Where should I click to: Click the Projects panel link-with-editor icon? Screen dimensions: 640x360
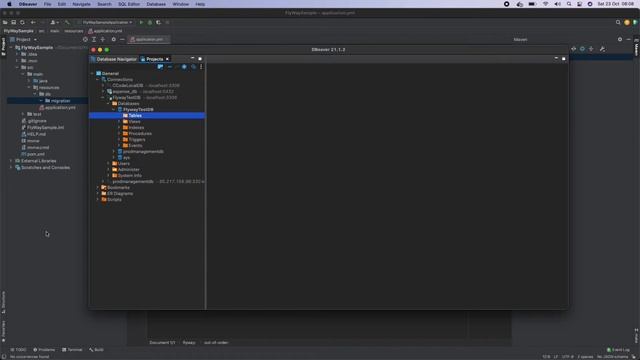click(193, 67)
